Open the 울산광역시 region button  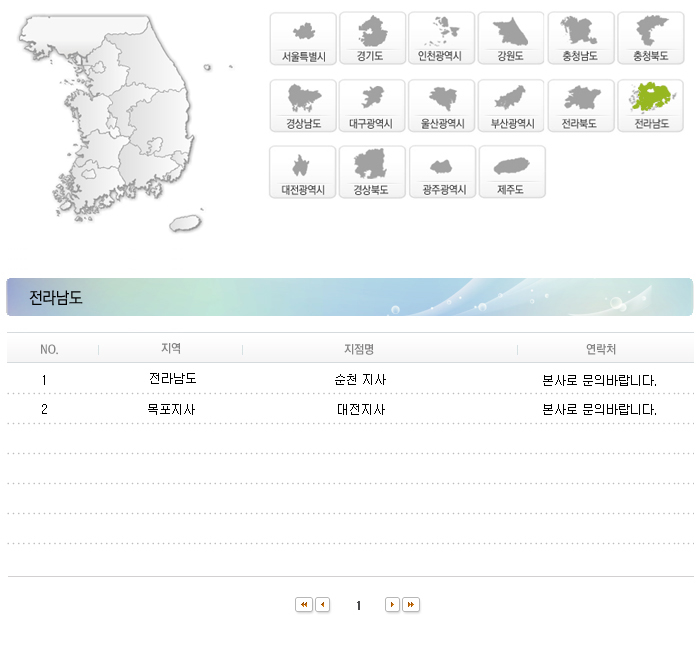pyautogui.click(x=441, y=106)
